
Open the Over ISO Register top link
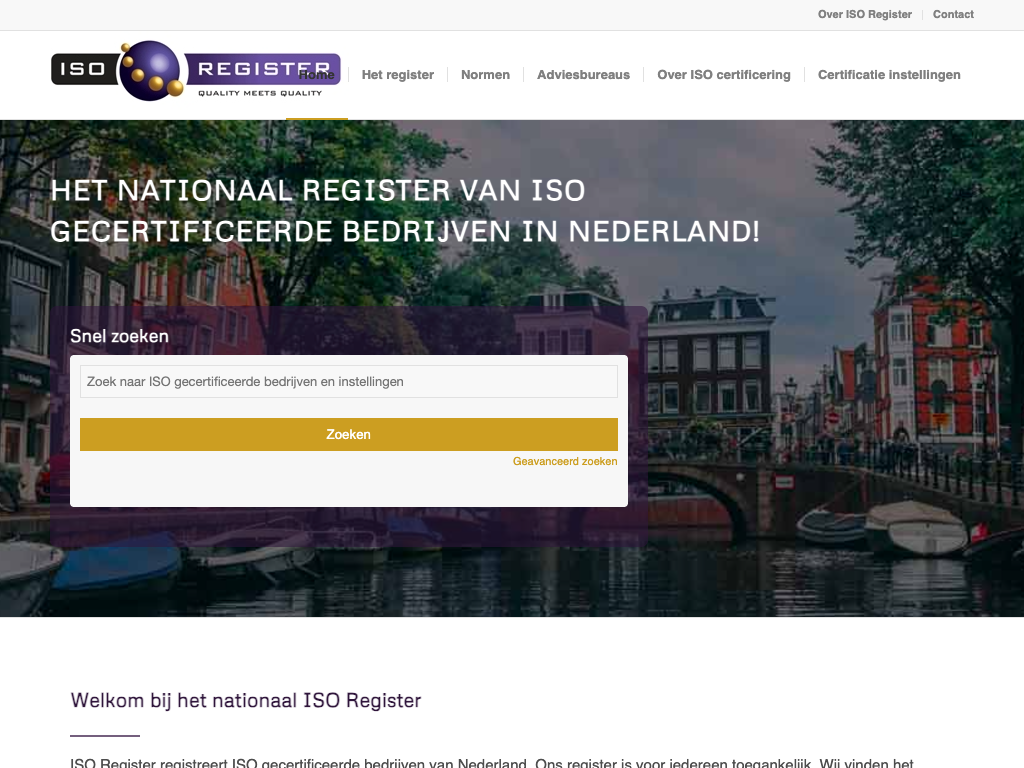click(x=864, y=14)
